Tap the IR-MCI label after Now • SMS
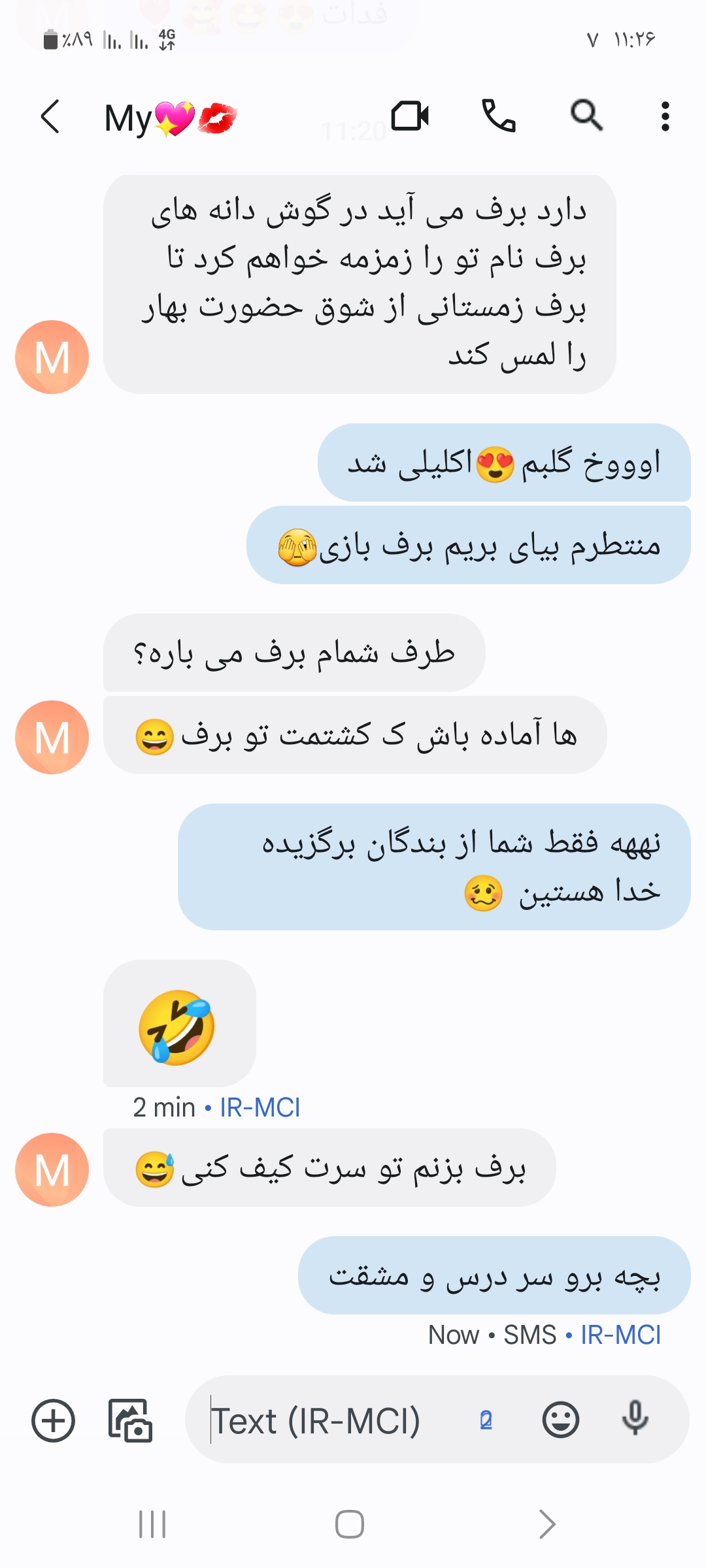The height and width of the screenshot is (1568, 706). 620,1335
